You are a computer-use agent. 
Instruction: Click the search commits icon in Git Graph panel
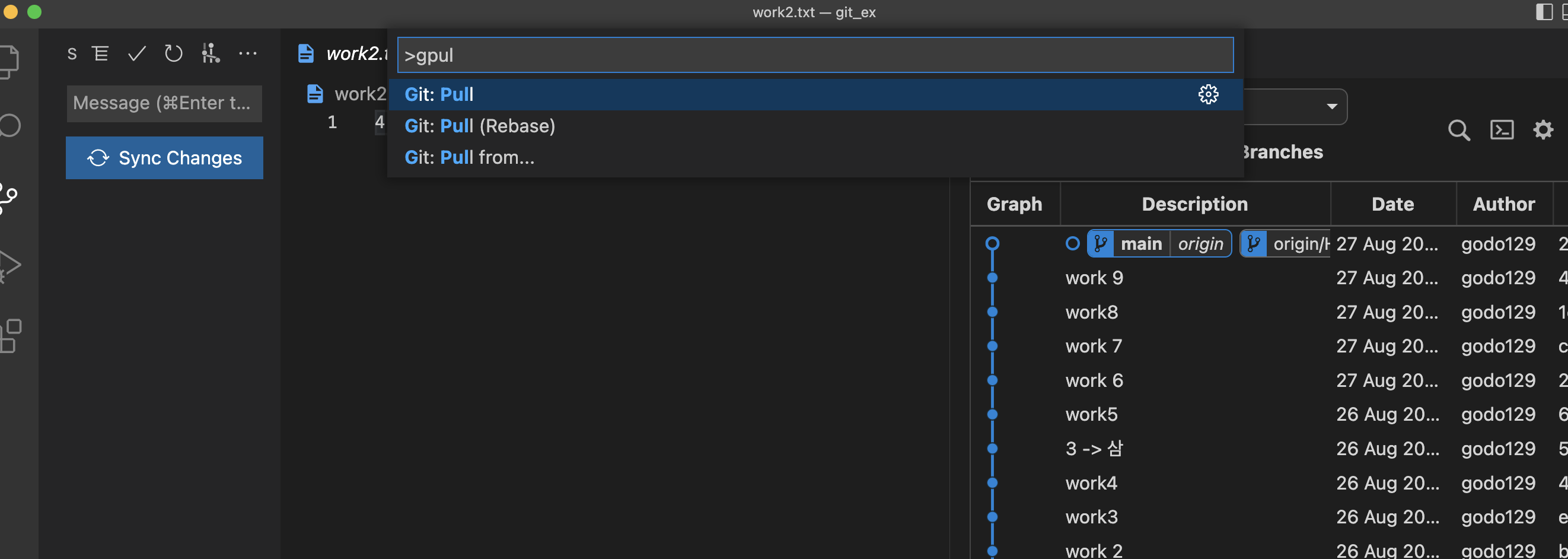coord(1459,130)
